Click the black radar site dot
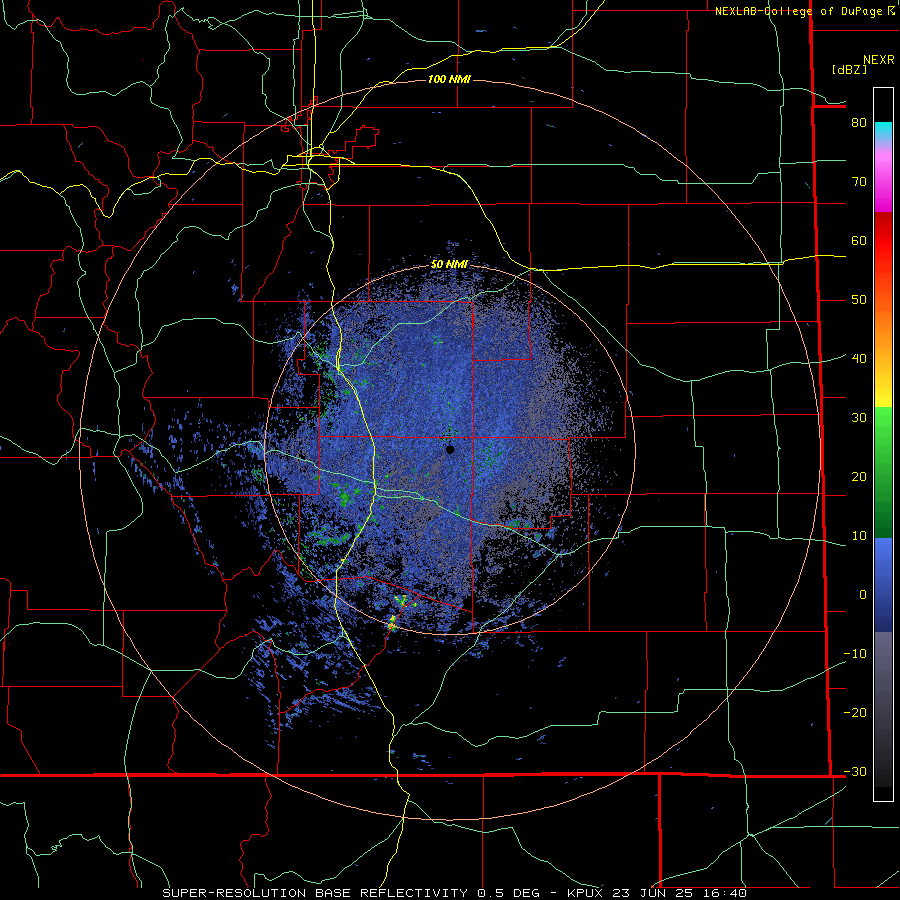Viewport: 900px width, 900px height. (450, 449)
